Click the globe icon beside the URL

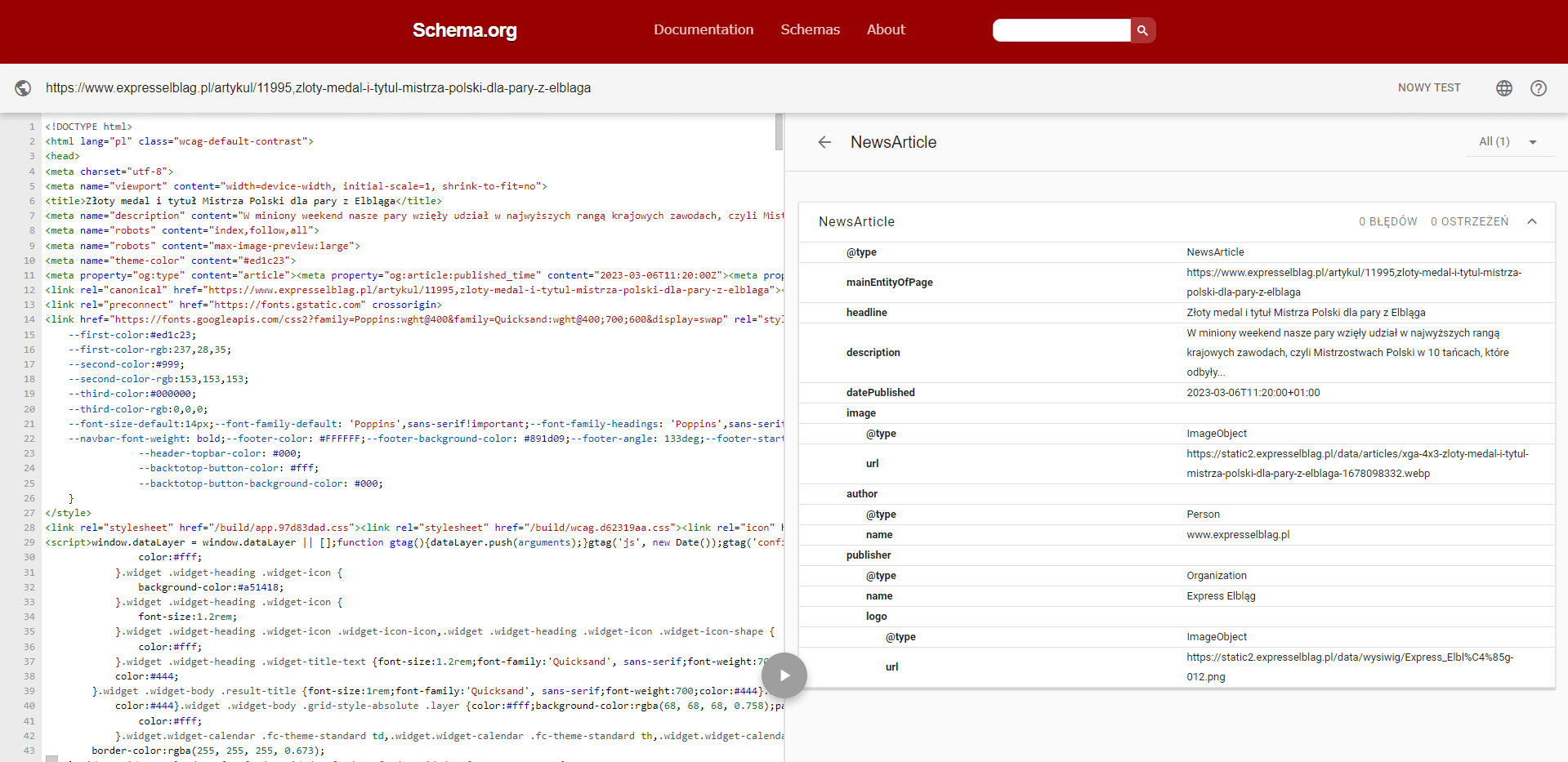[24, 88]
